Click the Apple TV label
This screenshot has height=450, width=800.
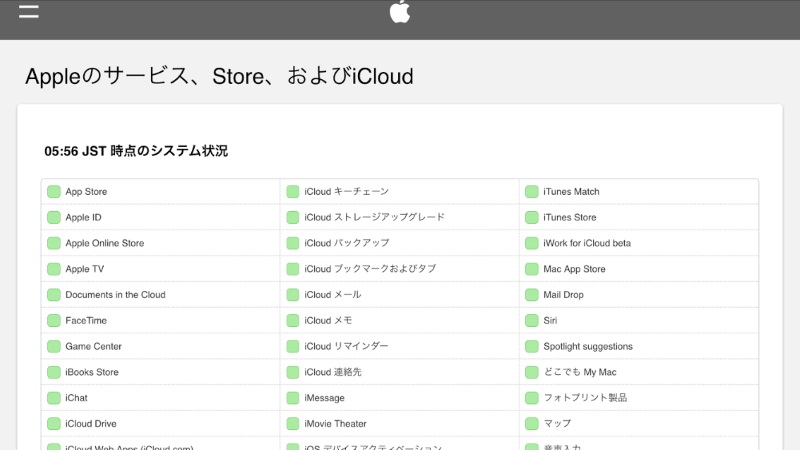pyautogui.click(x=85, y=269)
